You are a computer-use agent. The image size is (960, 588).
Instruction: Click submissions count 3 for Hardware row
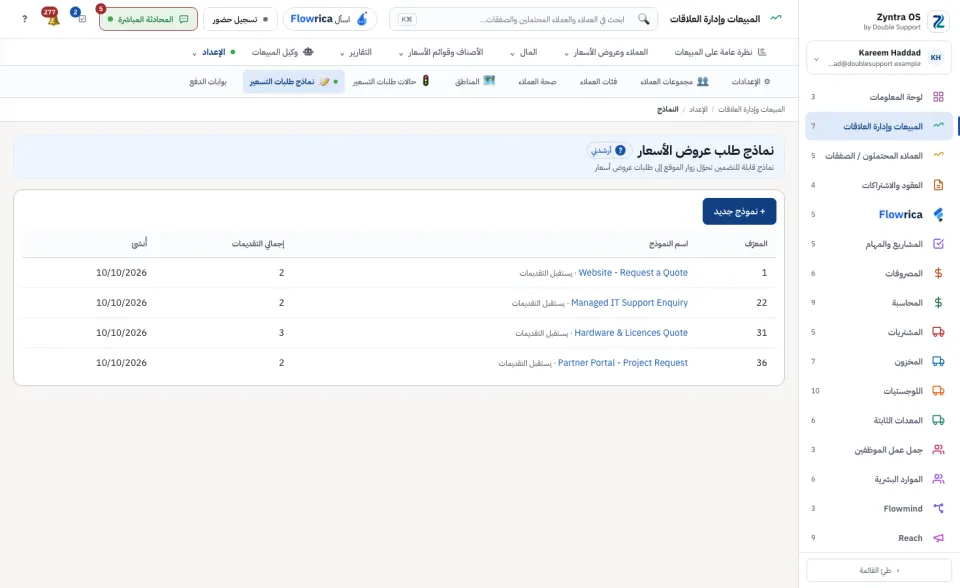[x=282, y=333]
